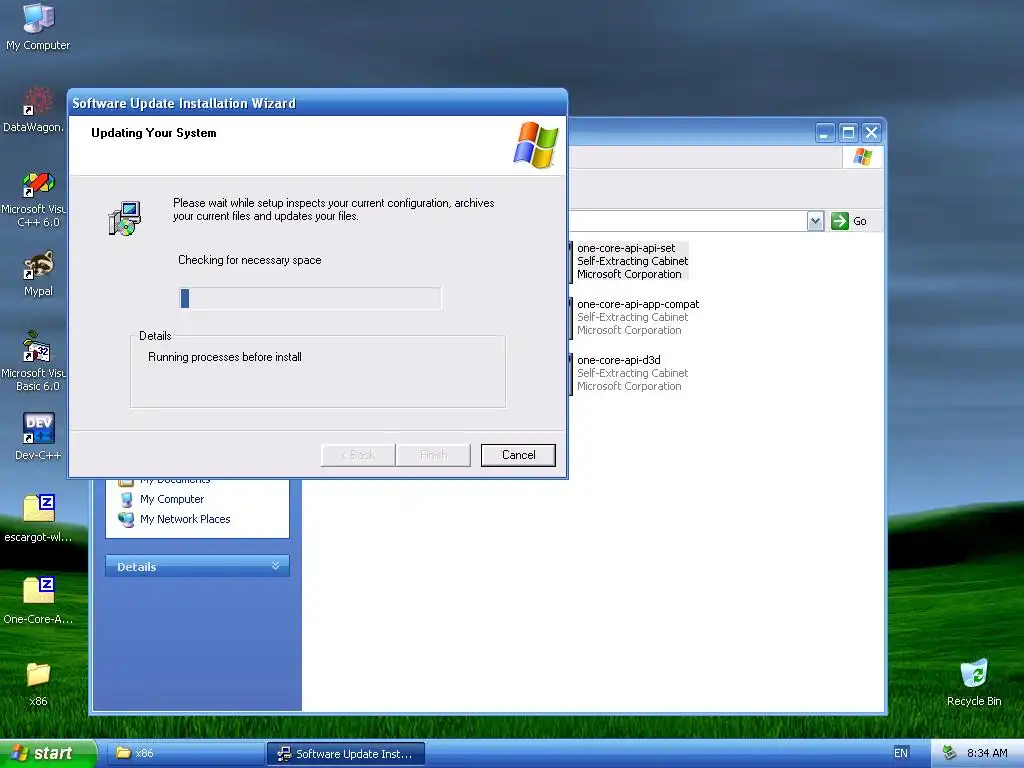Switch to Software Update Inst taskbar button
Screen dimensions: 1024x768
pos(346,754)
